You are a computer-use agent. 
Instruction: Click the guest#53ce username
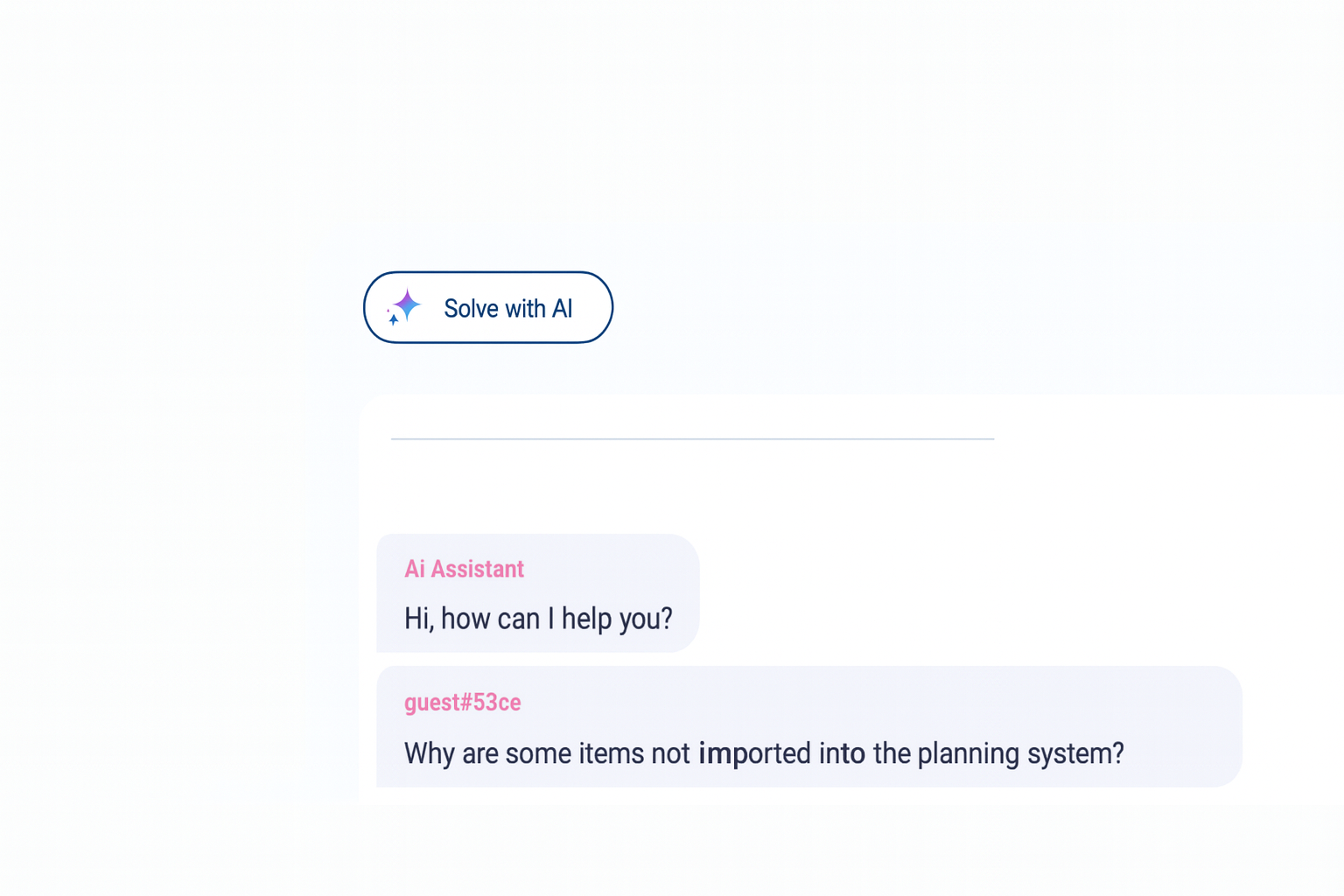[462, 703]
